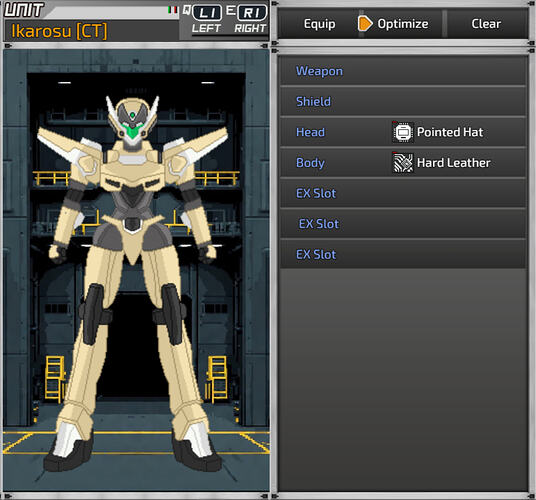Click the orange arrow cursor beside Optimize
Viewport: 536px width, 500px height.
(365, 24)
